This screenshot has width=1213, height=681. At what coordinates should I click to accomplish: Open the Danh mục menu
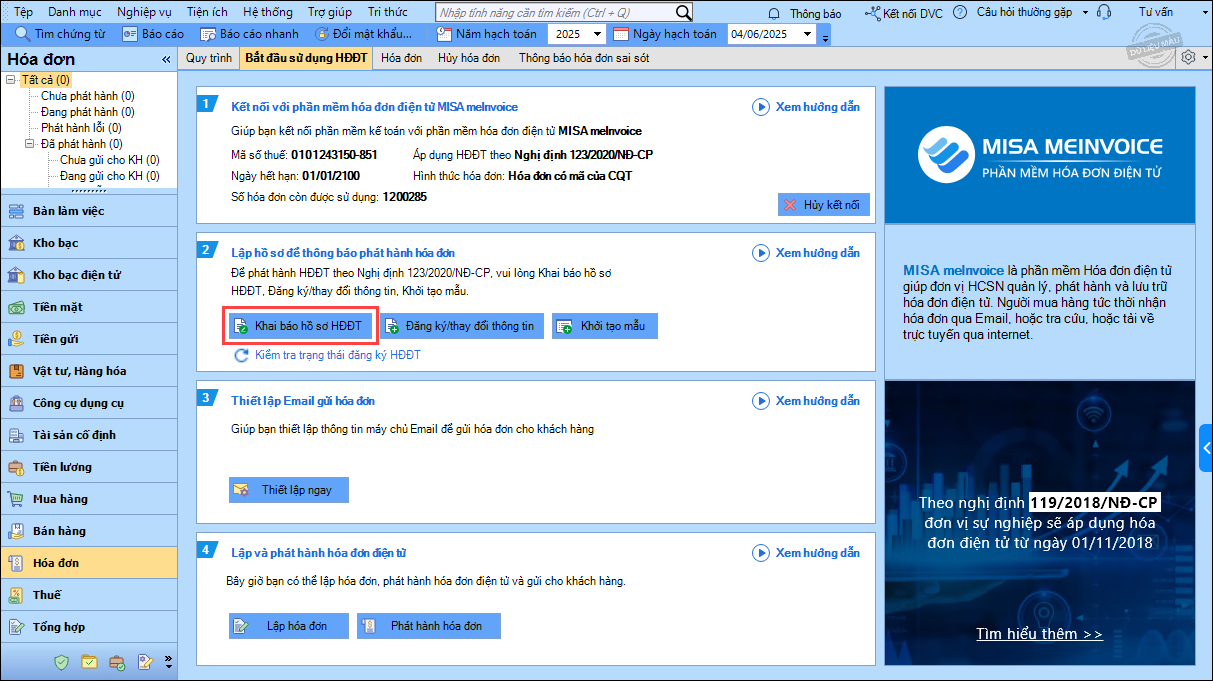75,12
